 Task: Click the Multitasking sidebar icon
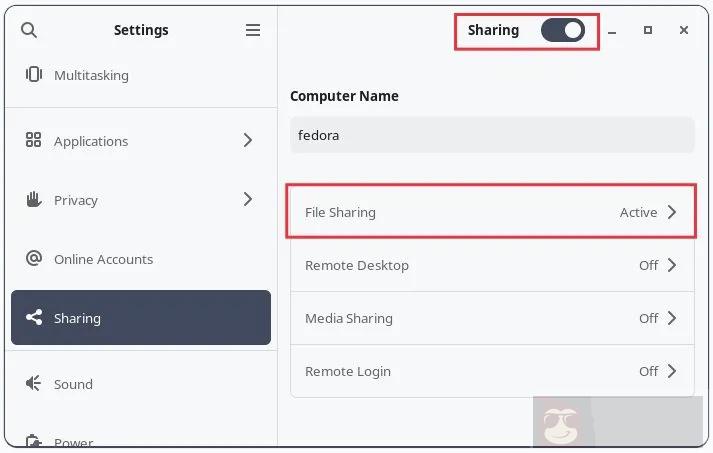pos(34,75)
